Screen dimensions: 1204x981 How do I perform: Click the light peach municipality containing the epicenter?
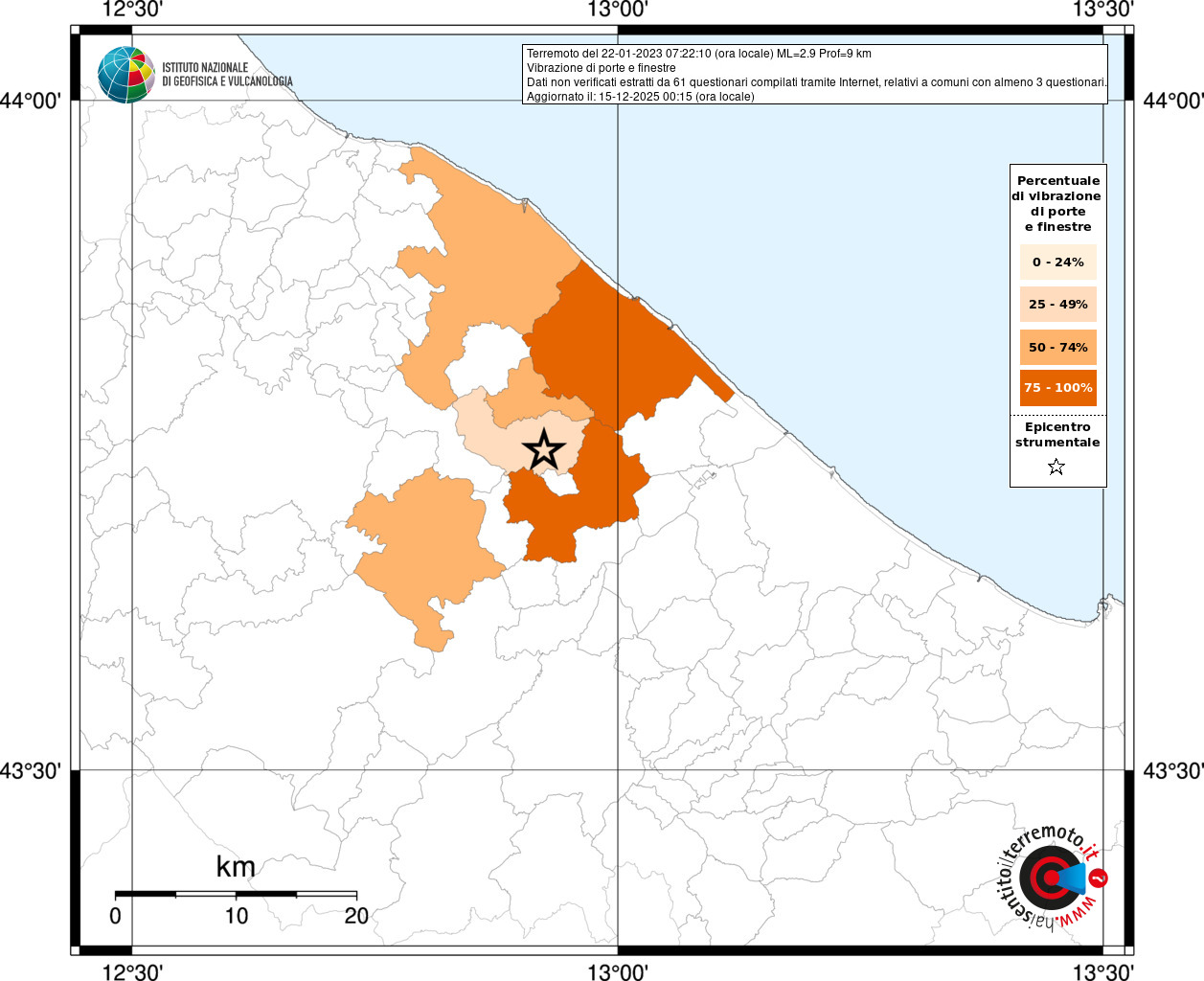[x=498, y=445]
